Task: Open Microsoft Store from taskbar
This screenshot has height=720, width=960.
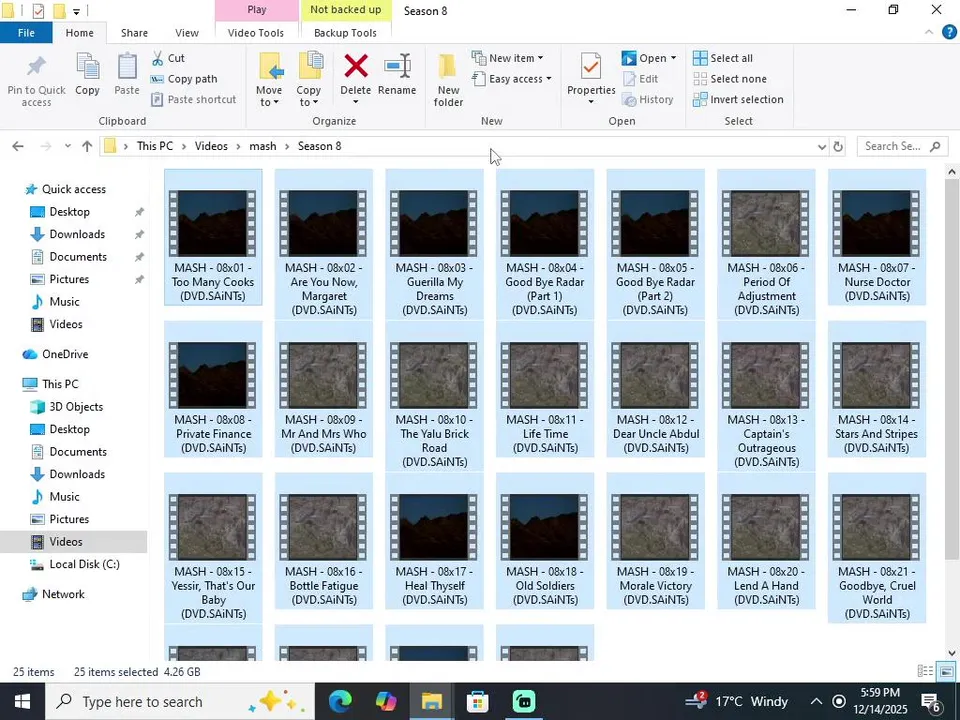Action: 478,702
